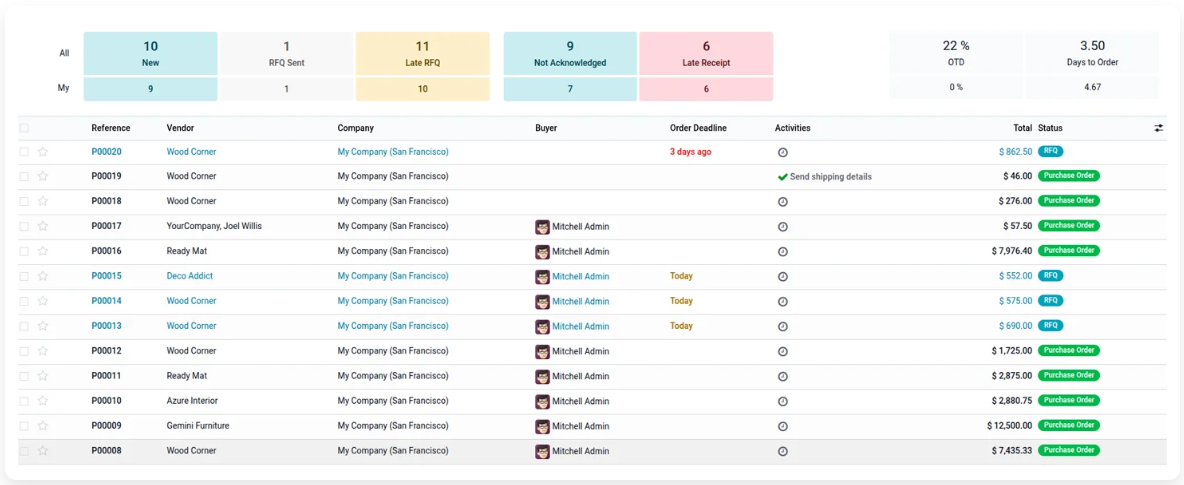Open the column settings adjust icon

1158,128
